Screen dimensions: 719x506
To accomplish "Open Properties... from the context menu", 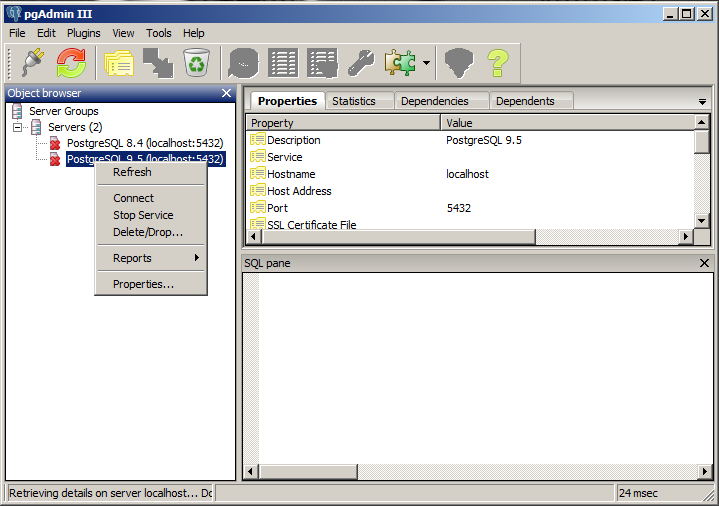I will coord(151,284).
